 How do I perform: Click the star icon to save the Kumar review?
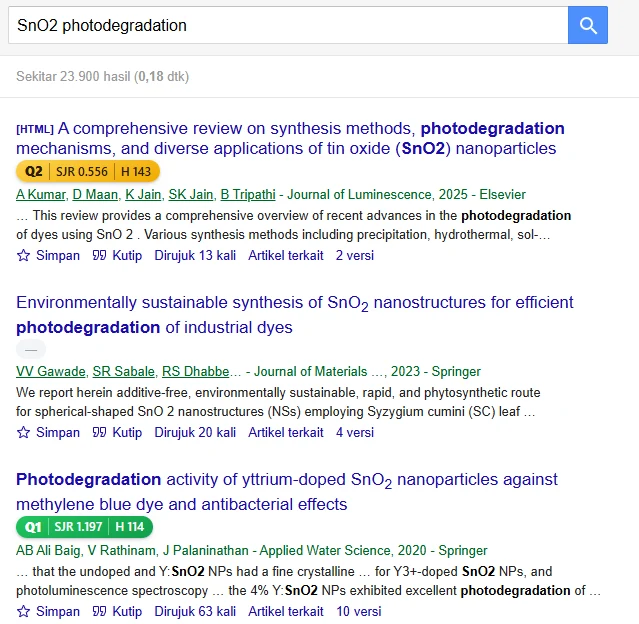point(23,255)
